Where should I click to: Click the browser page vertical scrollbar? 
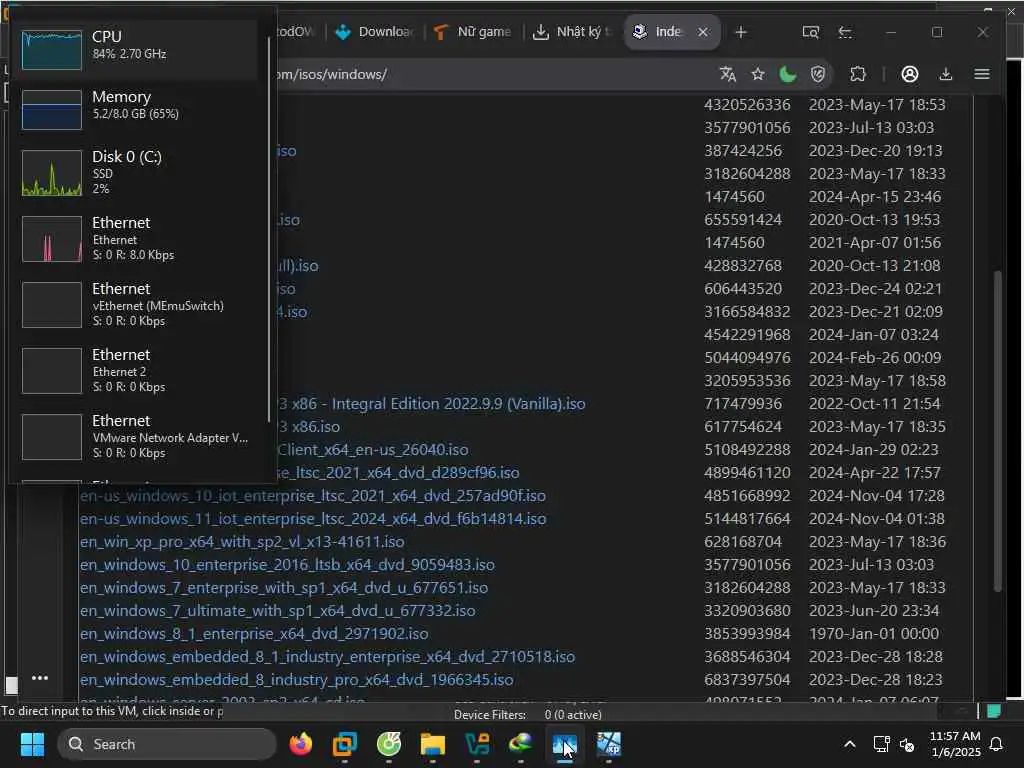click(x=997, y=431)
